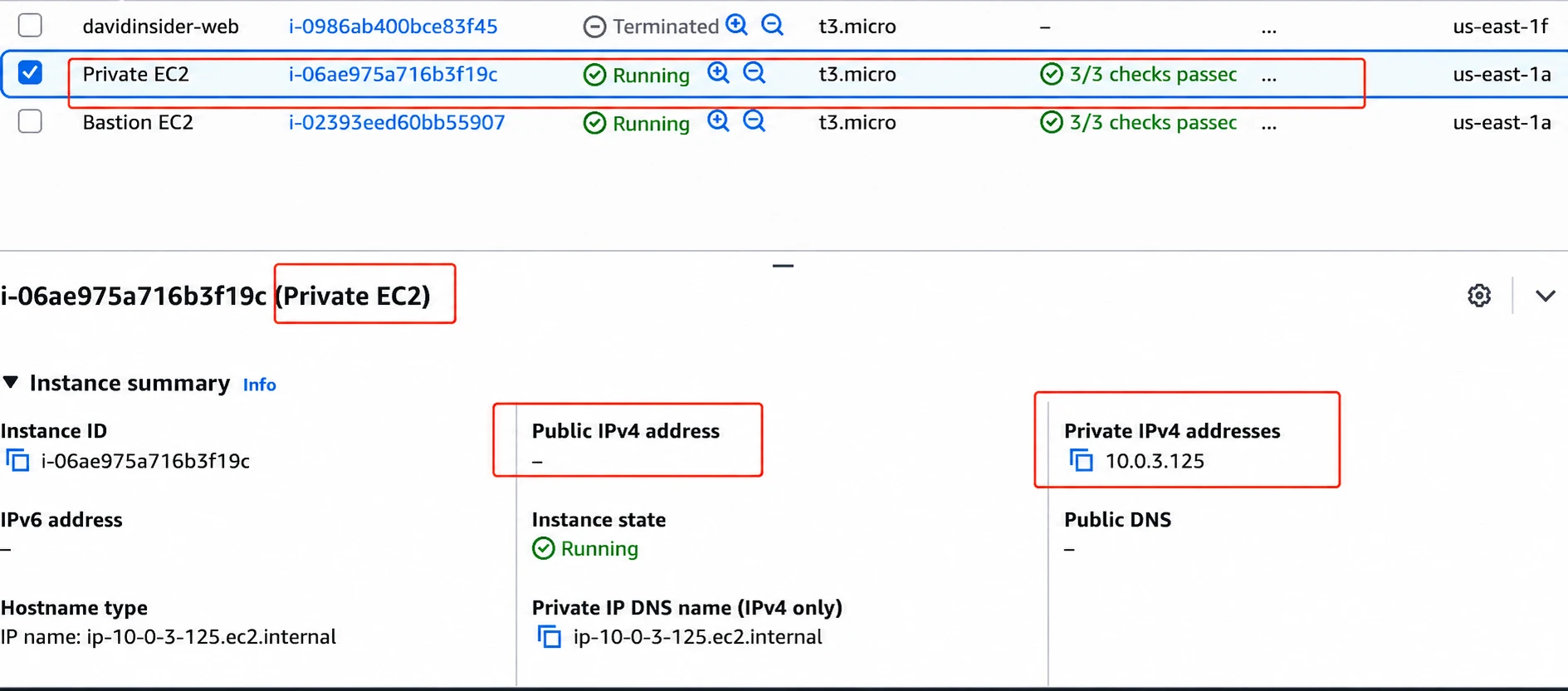Click ellipsis cell in Private EC2 row

pos(1268,77)
